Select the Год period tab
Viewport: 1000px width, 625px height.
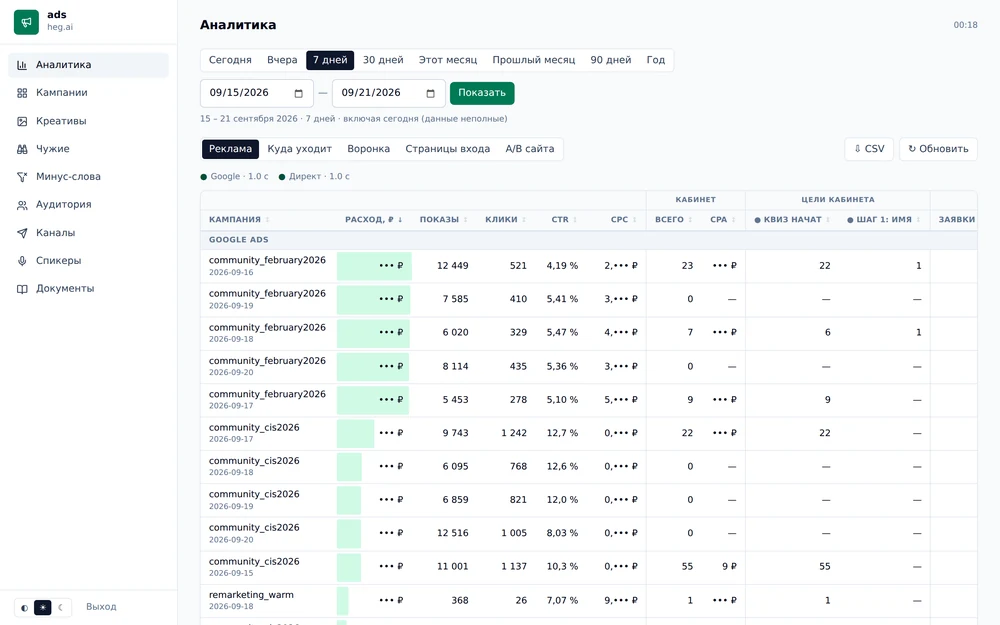[x=656, y=60]
